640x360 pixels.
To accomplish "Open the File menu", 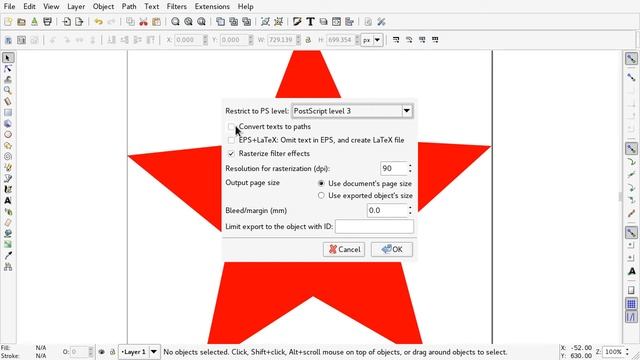I will (x=9, y=7).
